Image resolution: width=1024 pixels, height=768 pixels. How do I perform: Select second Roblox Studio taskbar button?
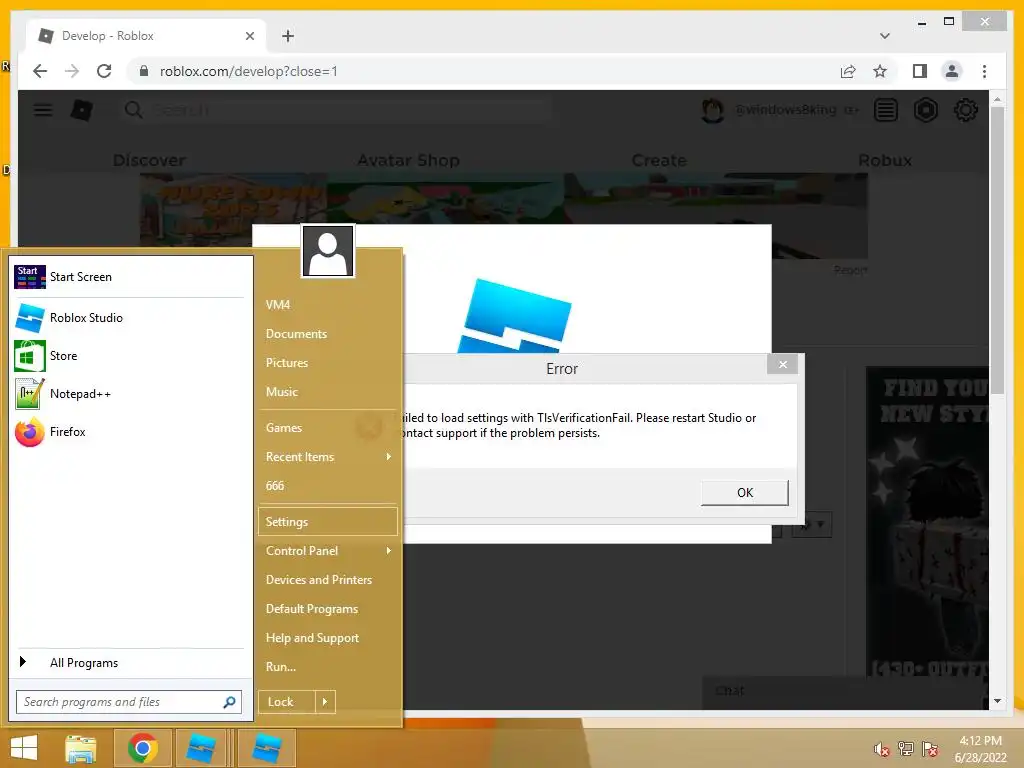266,748
